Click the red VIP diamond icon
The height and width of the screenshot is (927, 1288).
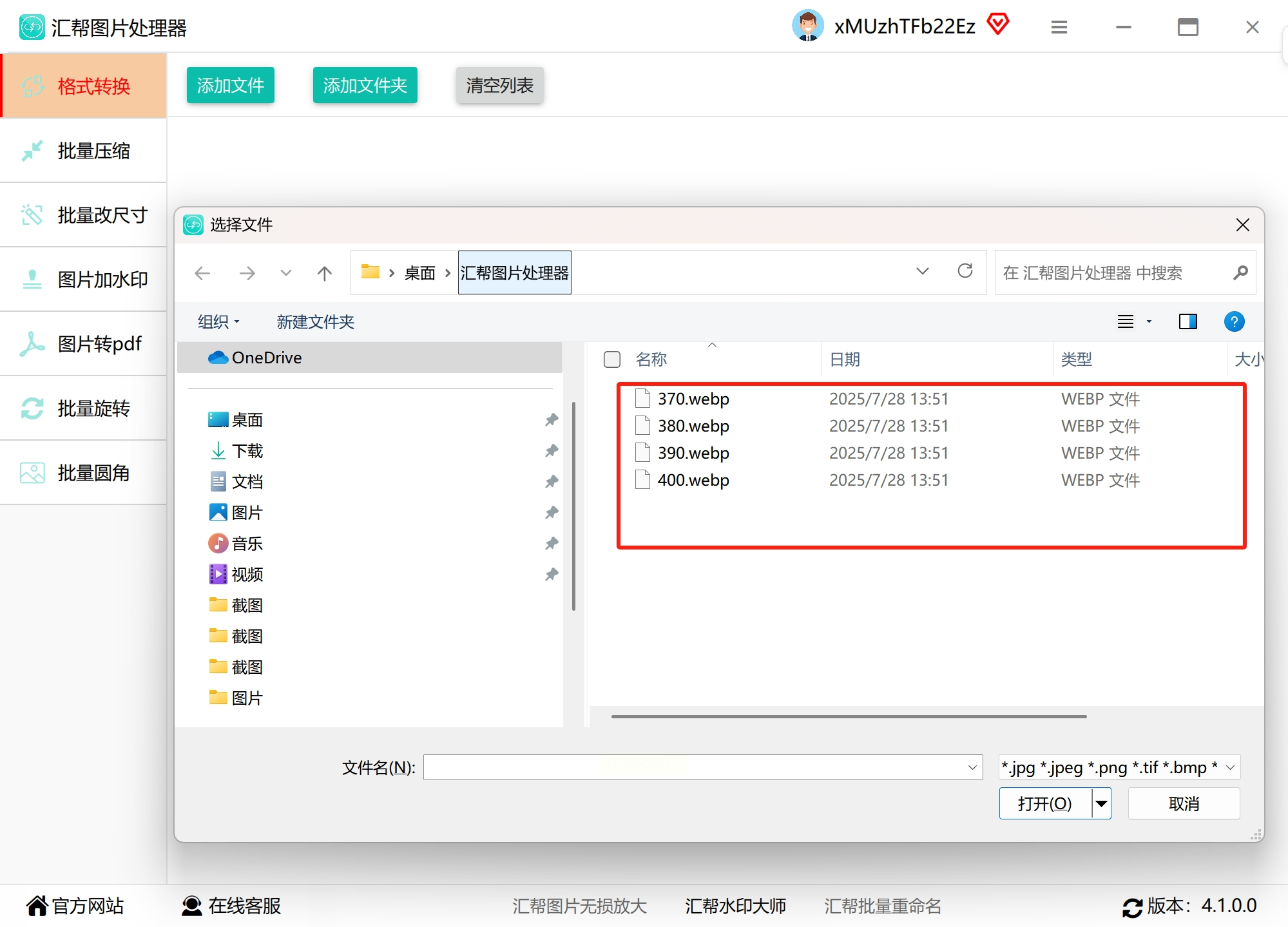[998, 24]
